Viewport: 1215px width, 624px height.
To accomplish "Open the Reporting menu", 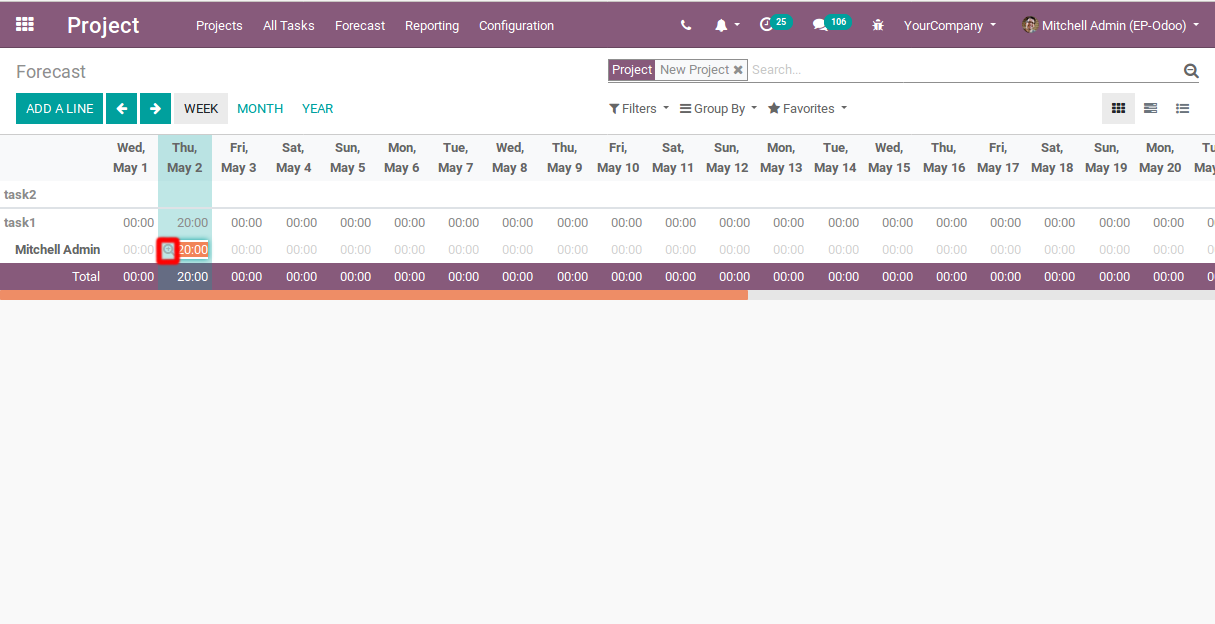I will pyautogui.click(x=432, y=25).
